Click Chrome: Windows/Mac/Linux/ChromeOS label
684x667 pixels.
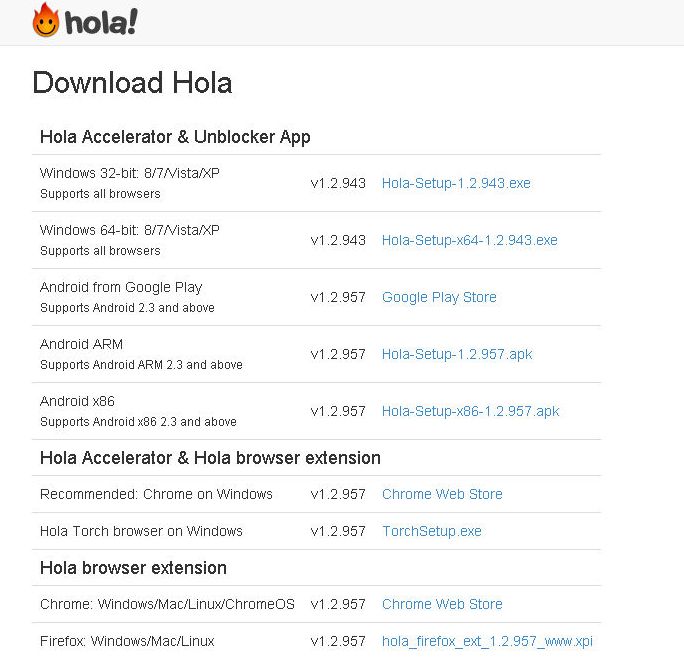tap(168, 604)
